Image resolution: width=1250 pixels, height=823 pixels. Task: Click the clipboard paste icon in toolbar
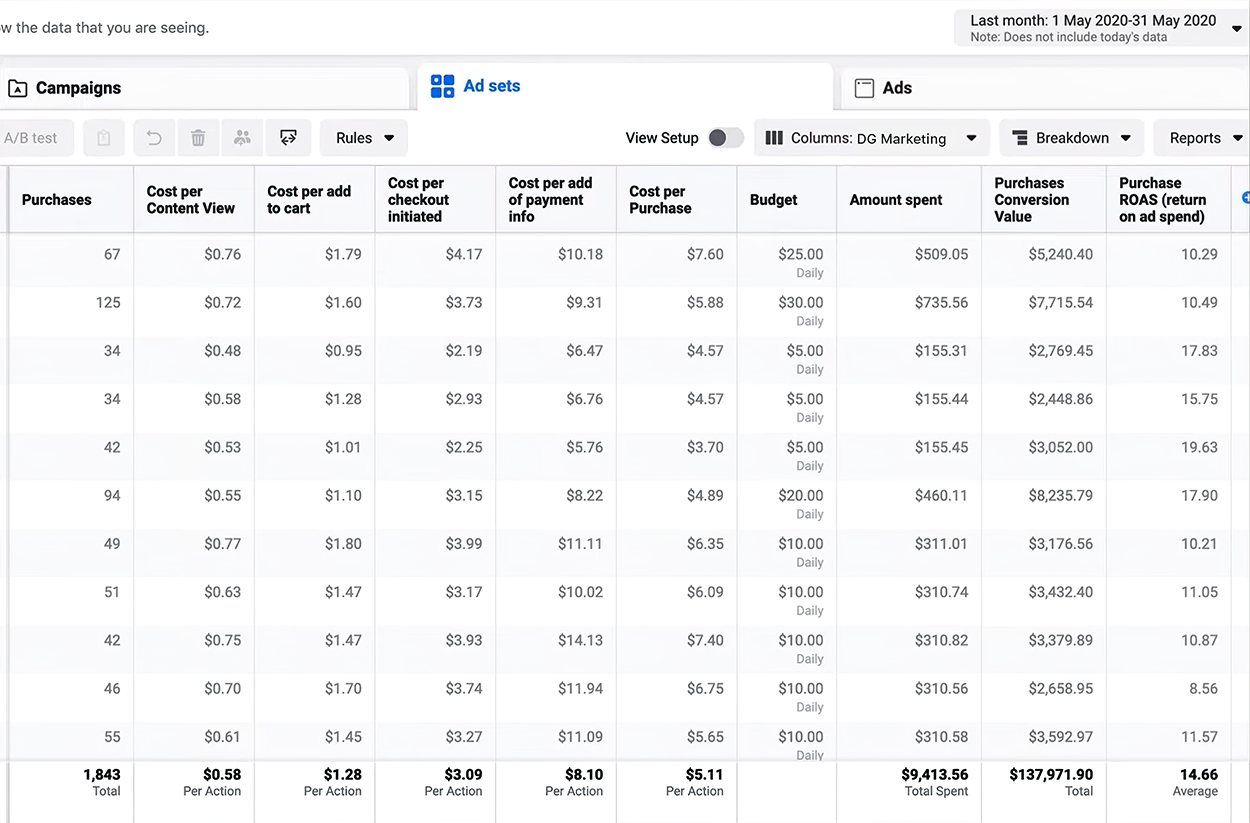pyautogui.click(x=104, y=138)
